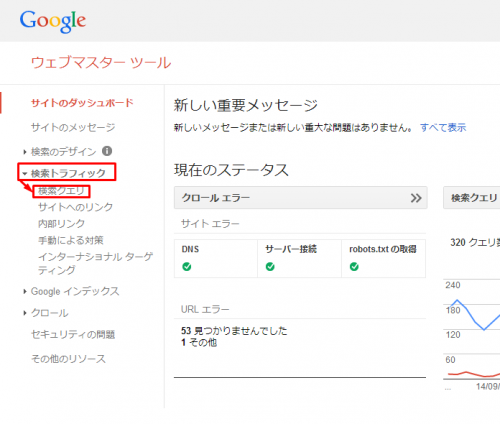The image size is (500, 424).
Task: Click the 320 クエリ count text
Action: (475, 242)
